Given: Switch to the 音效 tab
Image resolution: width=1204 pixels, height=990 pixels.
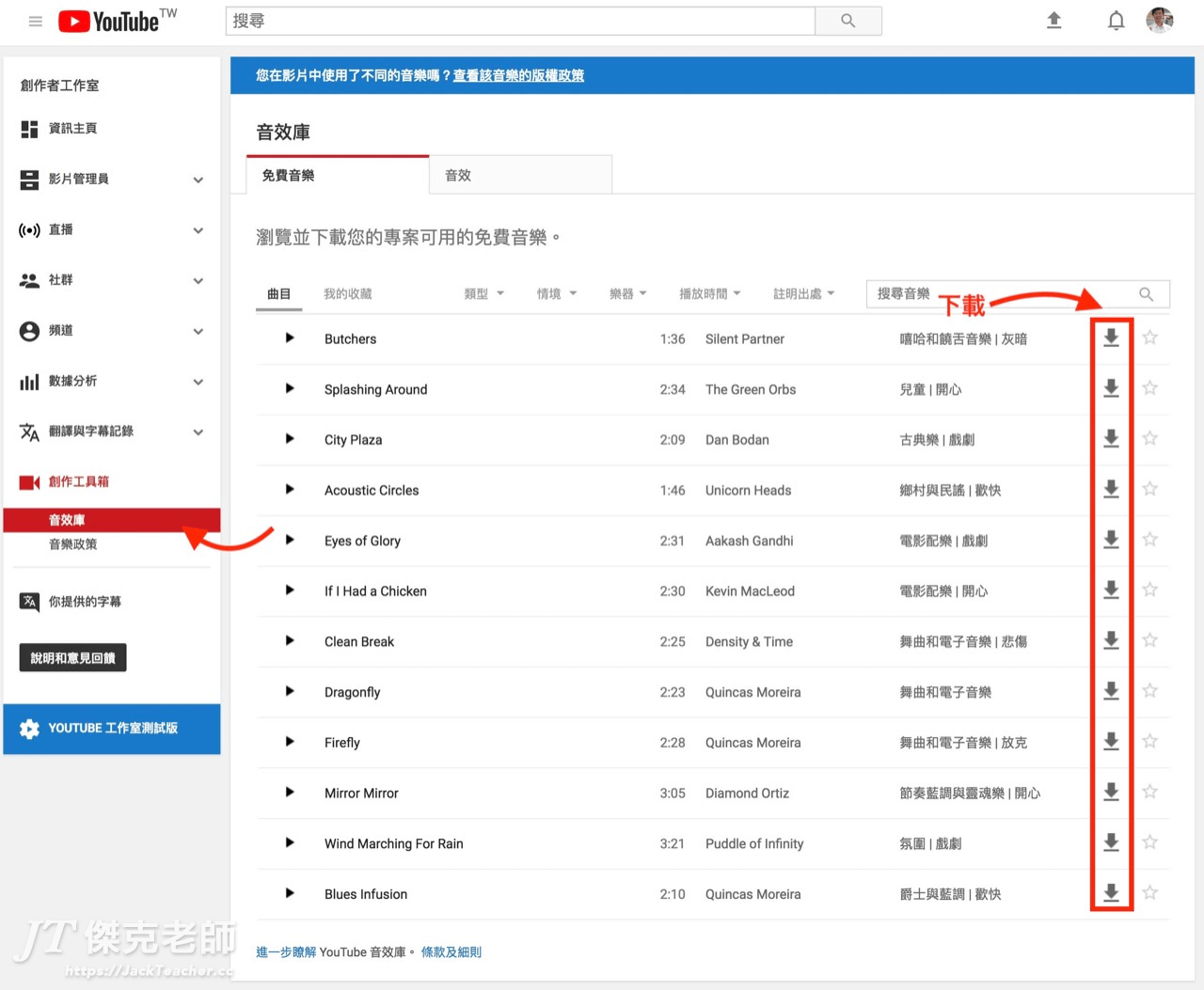Looking at the screenshot, I should click(520, 175).
